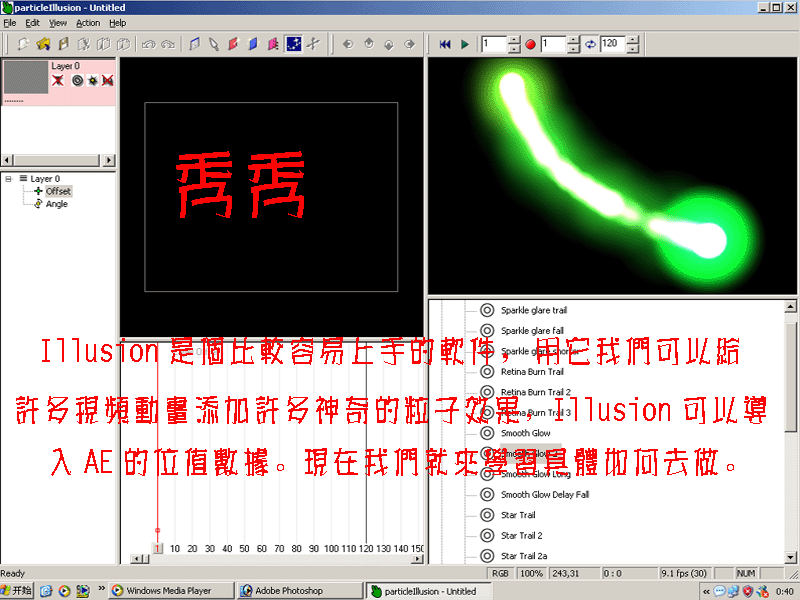800x600 pixels.
Task: Click the crosshair move tool icon
Action: point(313,44)
